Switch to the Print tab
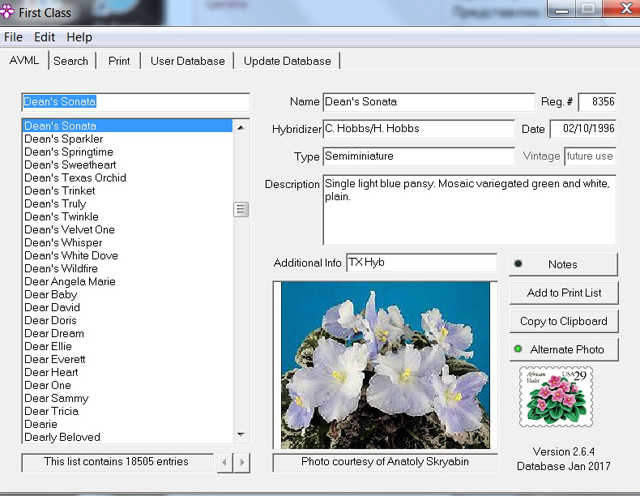640x496 pixels. pyautogui.click(x=119, y=61)
